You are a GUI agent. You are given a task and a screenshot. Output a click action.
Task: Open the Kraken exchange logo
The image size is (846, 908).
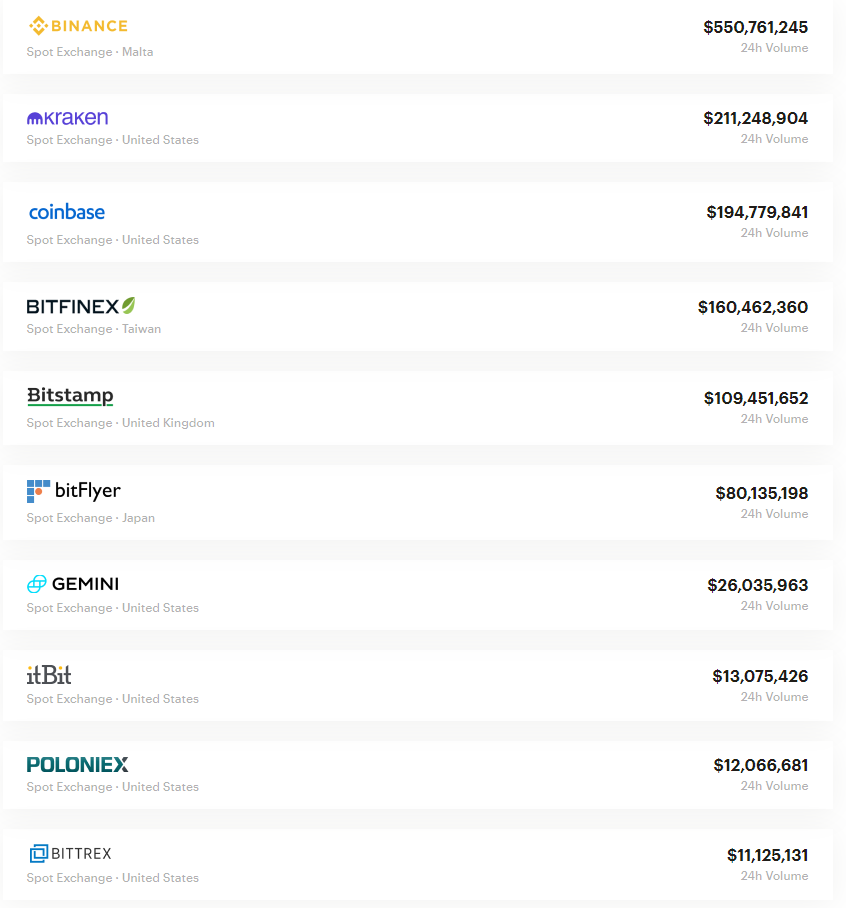[x=67, y=118]
